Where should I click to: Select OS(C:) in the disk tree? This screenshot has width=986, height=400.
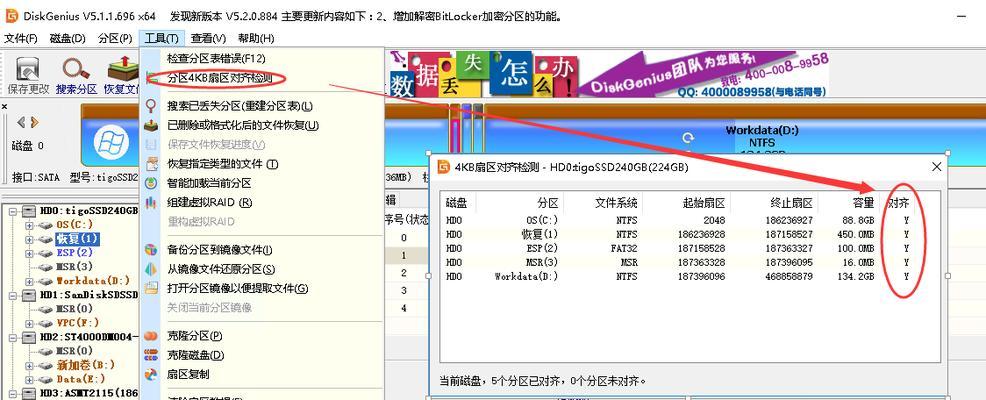pos(74,225)
